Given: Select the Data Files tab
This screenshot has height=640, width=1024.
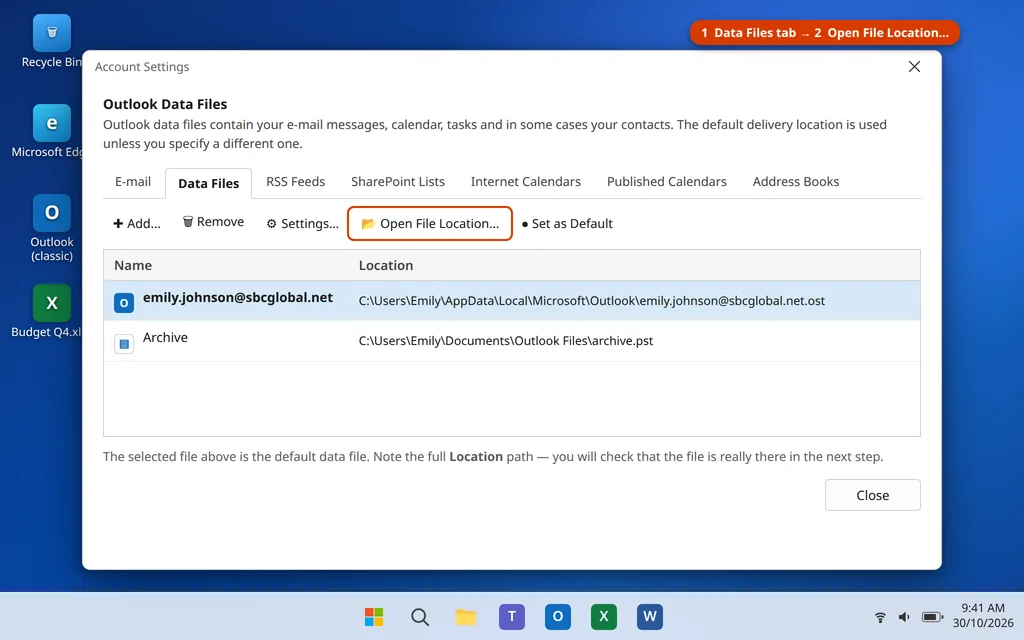Looking at the screenshot, I should (x=208, y=184).
